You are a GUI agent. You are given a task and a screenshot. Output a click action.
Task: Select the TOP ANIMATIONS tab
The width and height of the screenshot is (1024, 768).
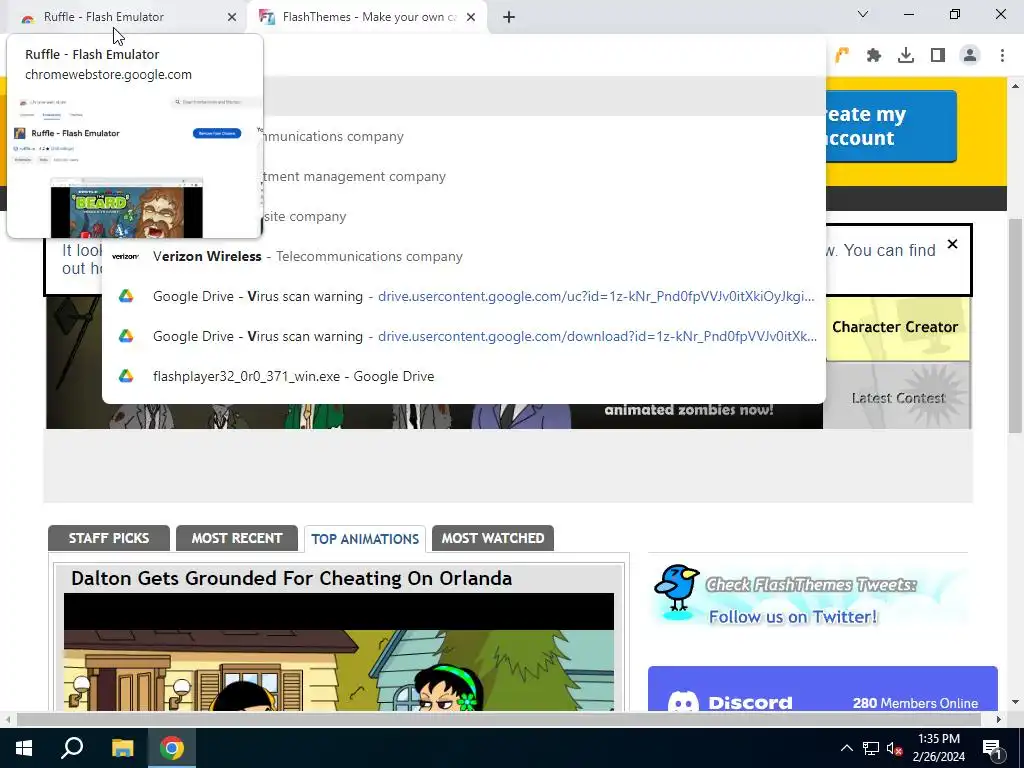tap(365, 539)
